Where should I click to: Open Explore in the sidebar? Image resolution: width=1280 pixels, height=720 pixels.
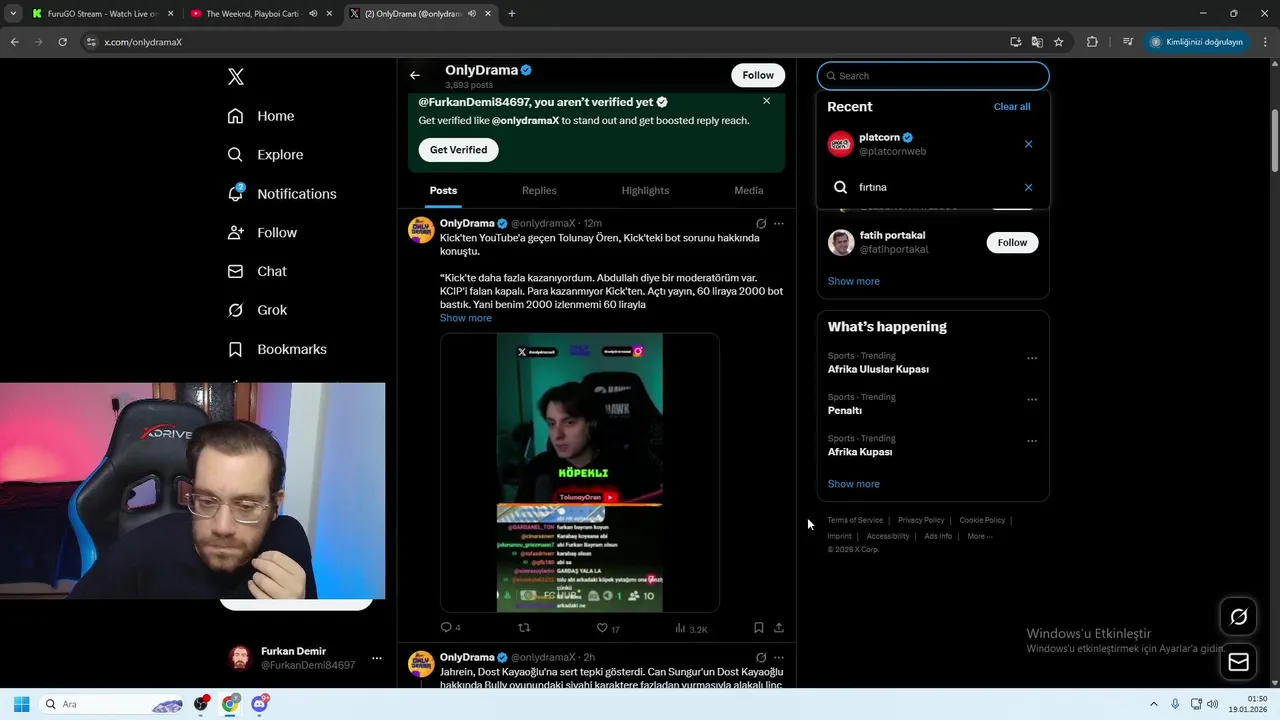[x=265, y=155]
